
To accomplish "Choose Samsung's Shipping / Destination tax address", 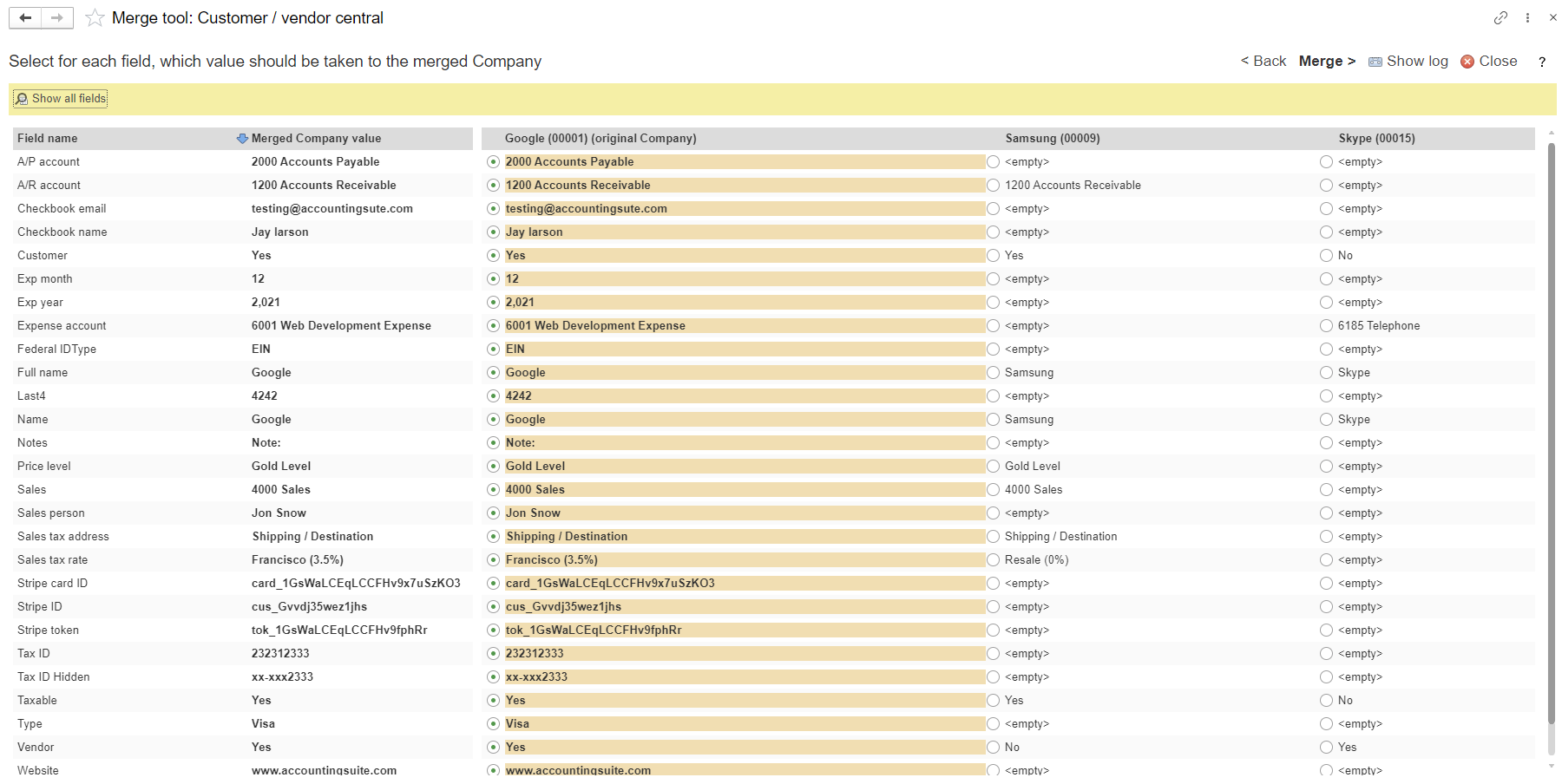I will point(994,537).
